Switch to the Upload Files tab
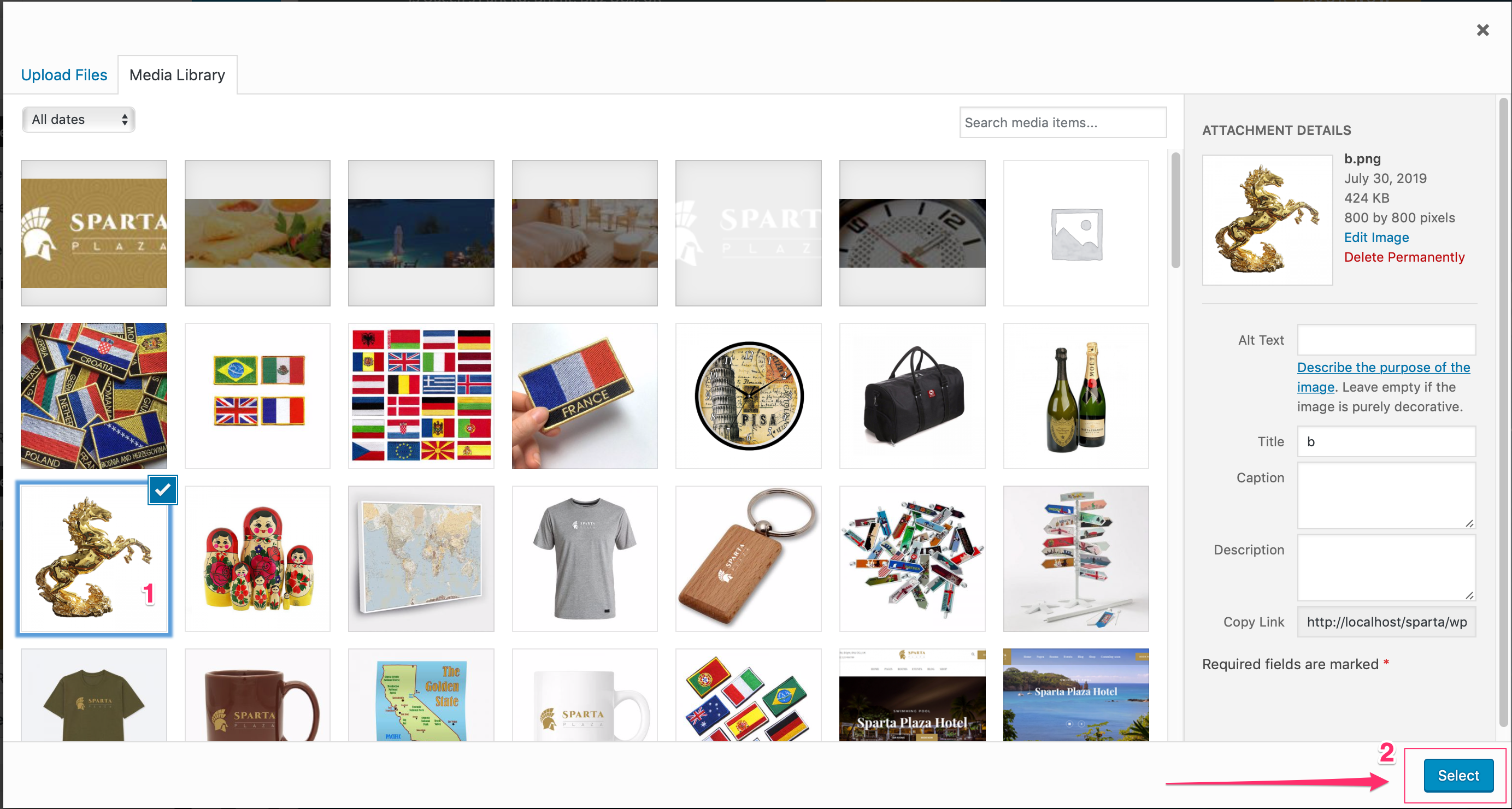Viewport: 1512px width, 809px height. click(64, 75)
